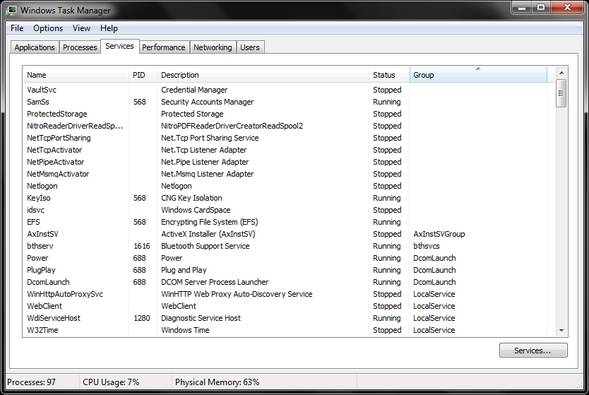Click the Task Manager title bar icon
Viewport: 589px width, 395px height.
point(12,10)
